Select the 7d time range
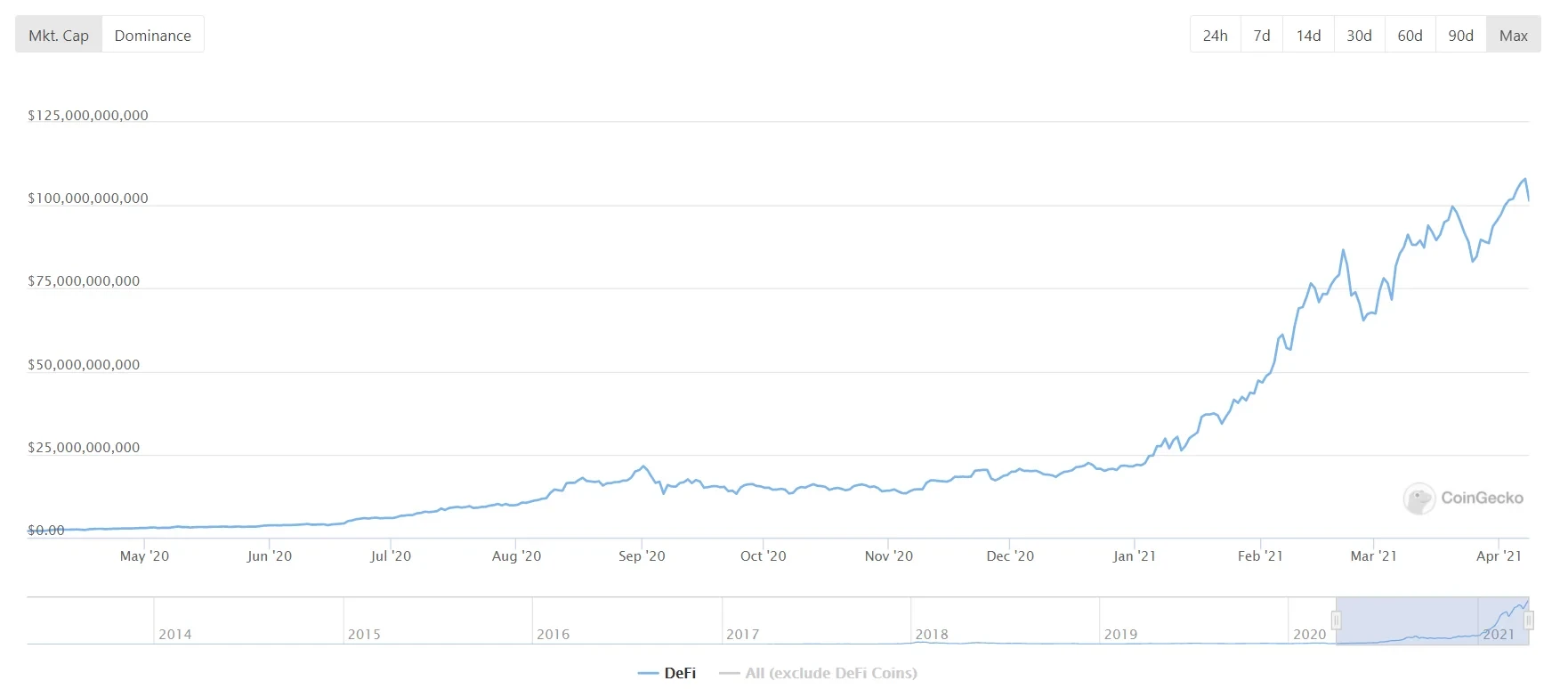 (x=1262, y=36)
